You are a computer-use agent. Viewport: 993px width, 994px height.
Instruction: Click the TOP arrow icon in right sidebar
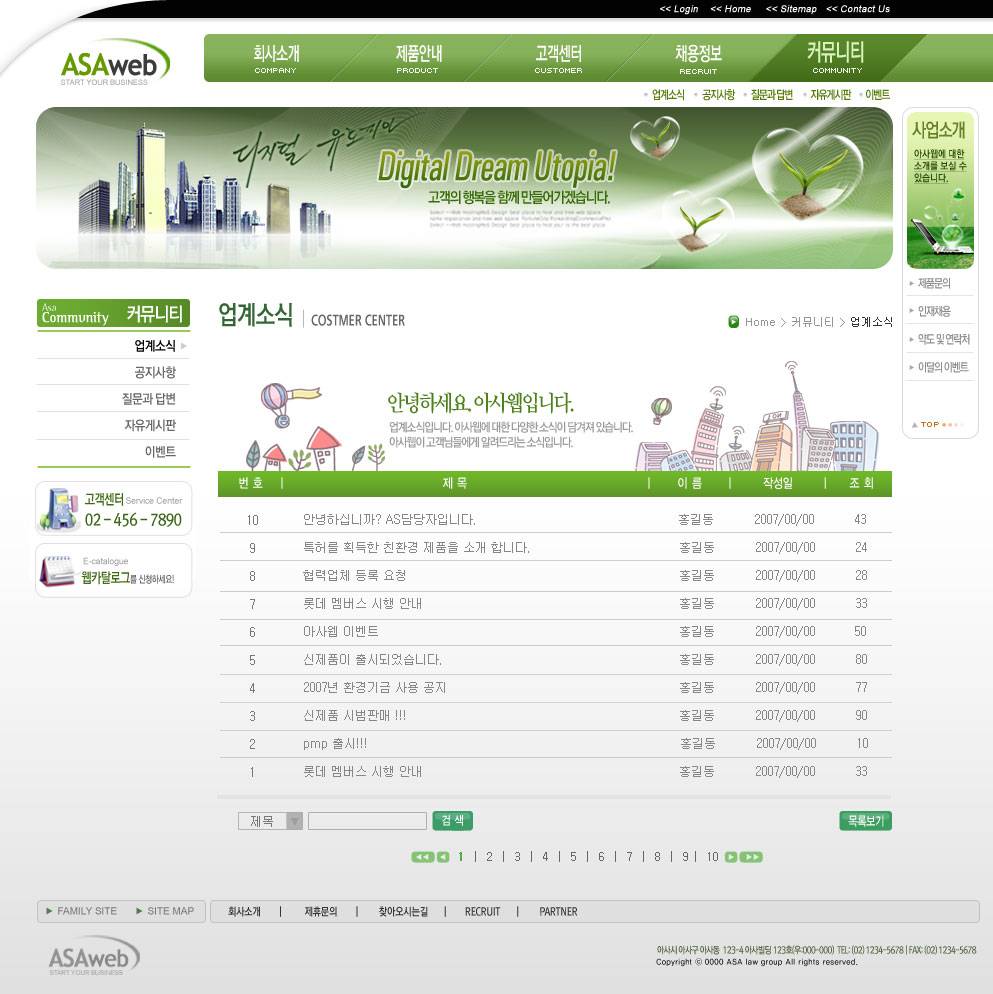point(914,424)
